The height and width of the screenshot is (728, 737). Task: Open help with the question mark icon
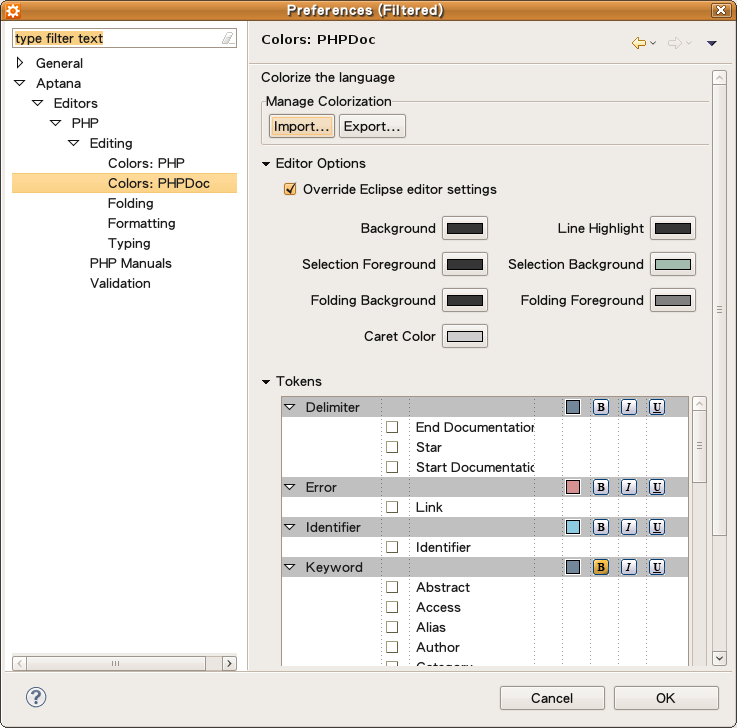(36, 697)
